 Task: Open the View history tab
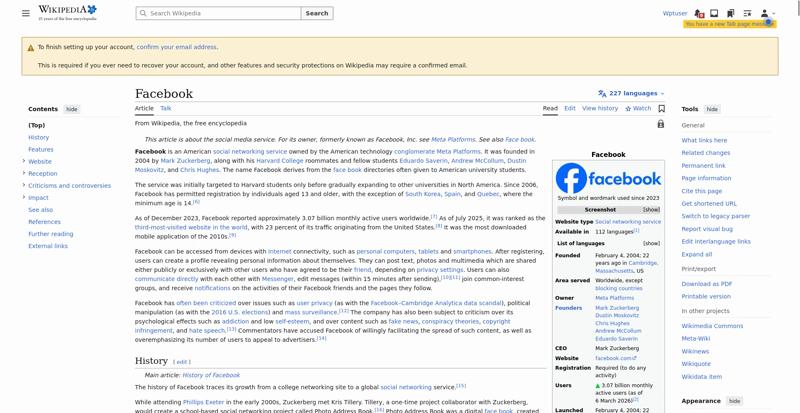coord(600,108)
